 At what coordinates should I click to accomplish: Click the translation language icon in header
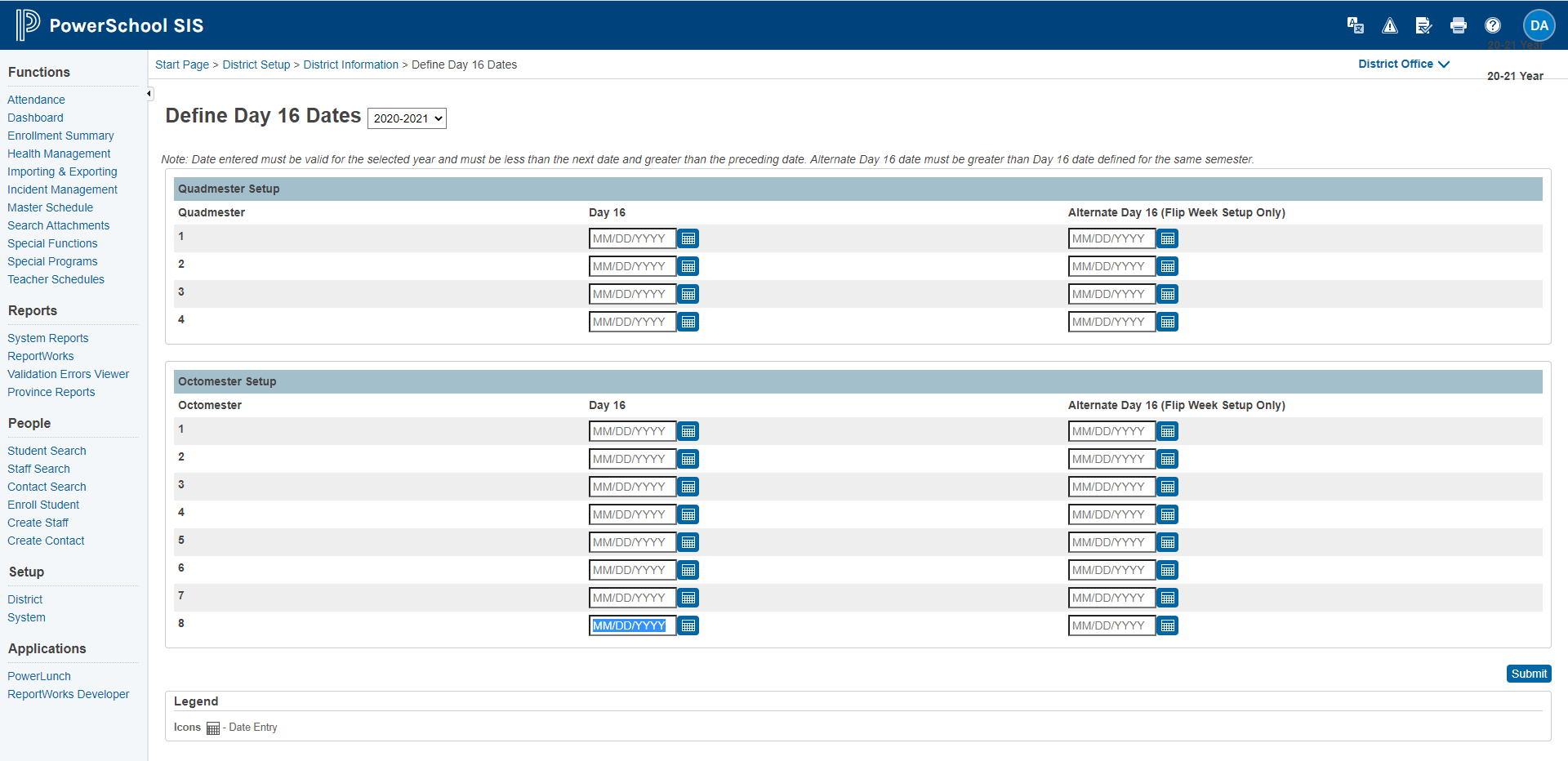click(1355, 25)
